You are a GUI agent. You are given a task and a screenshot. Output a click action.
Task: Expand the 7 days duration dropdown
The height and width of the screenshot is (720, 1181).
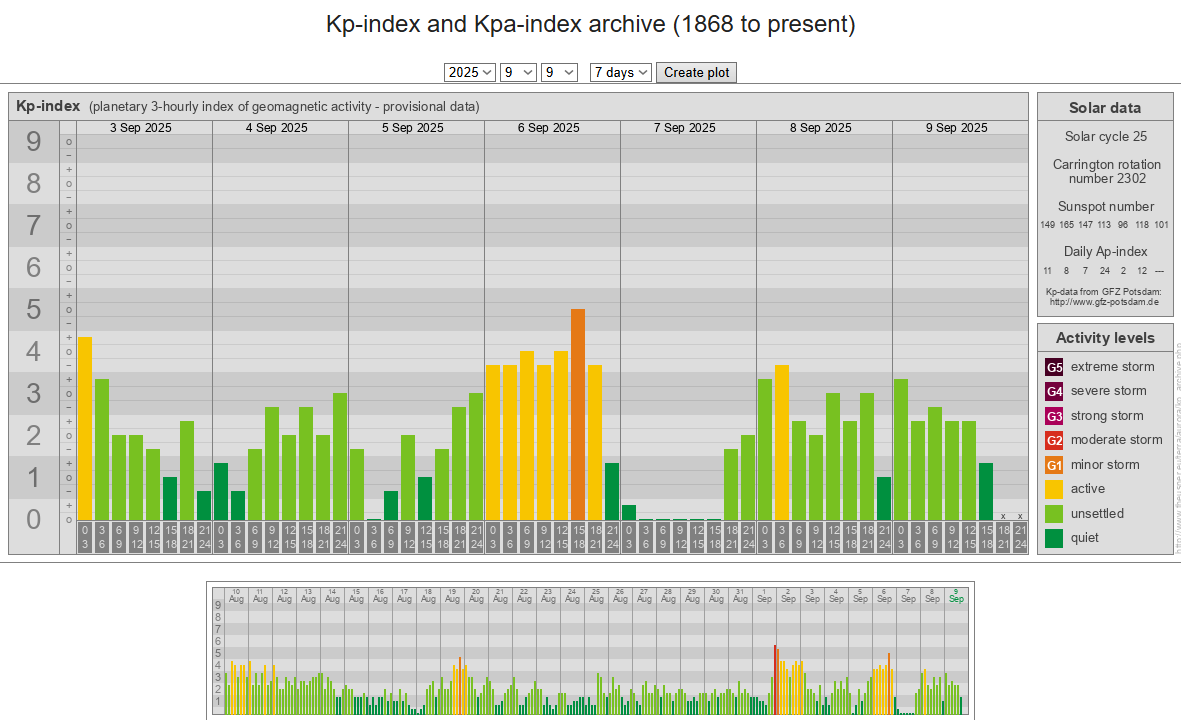tap(620, 72)
